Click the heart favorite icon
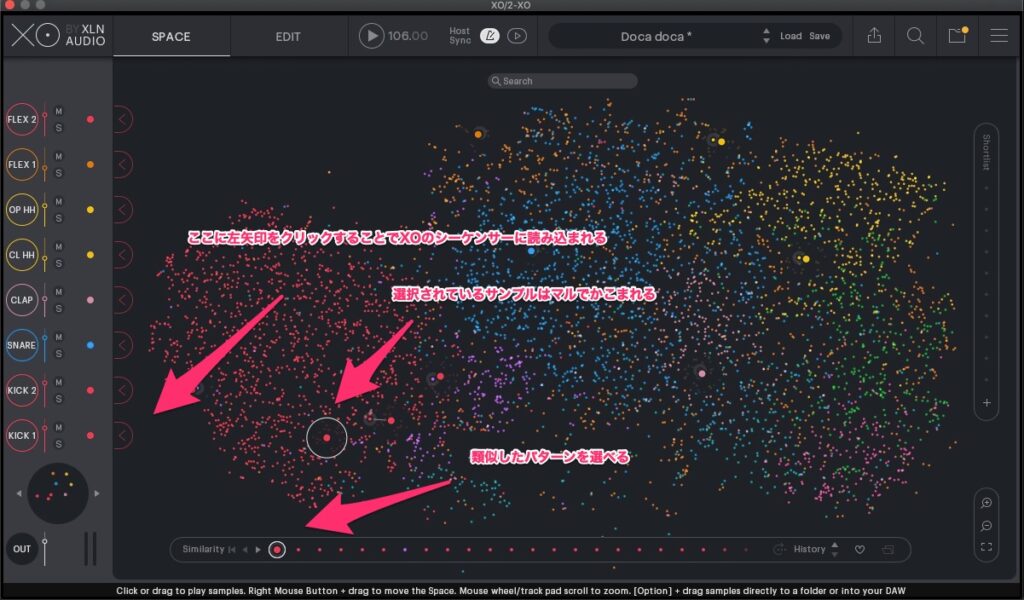1024x600 pixels. coord(859,549)
